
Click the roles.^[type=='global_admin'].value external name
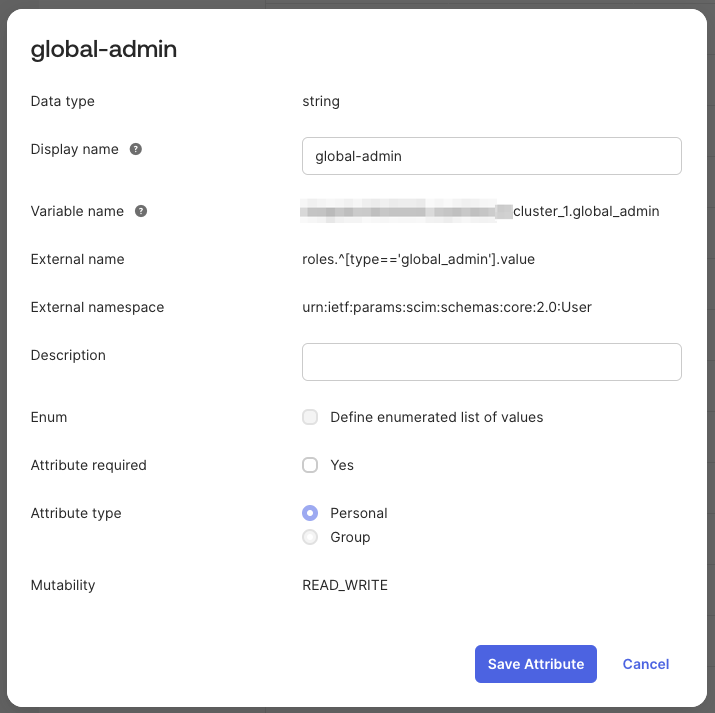(418, 259)
